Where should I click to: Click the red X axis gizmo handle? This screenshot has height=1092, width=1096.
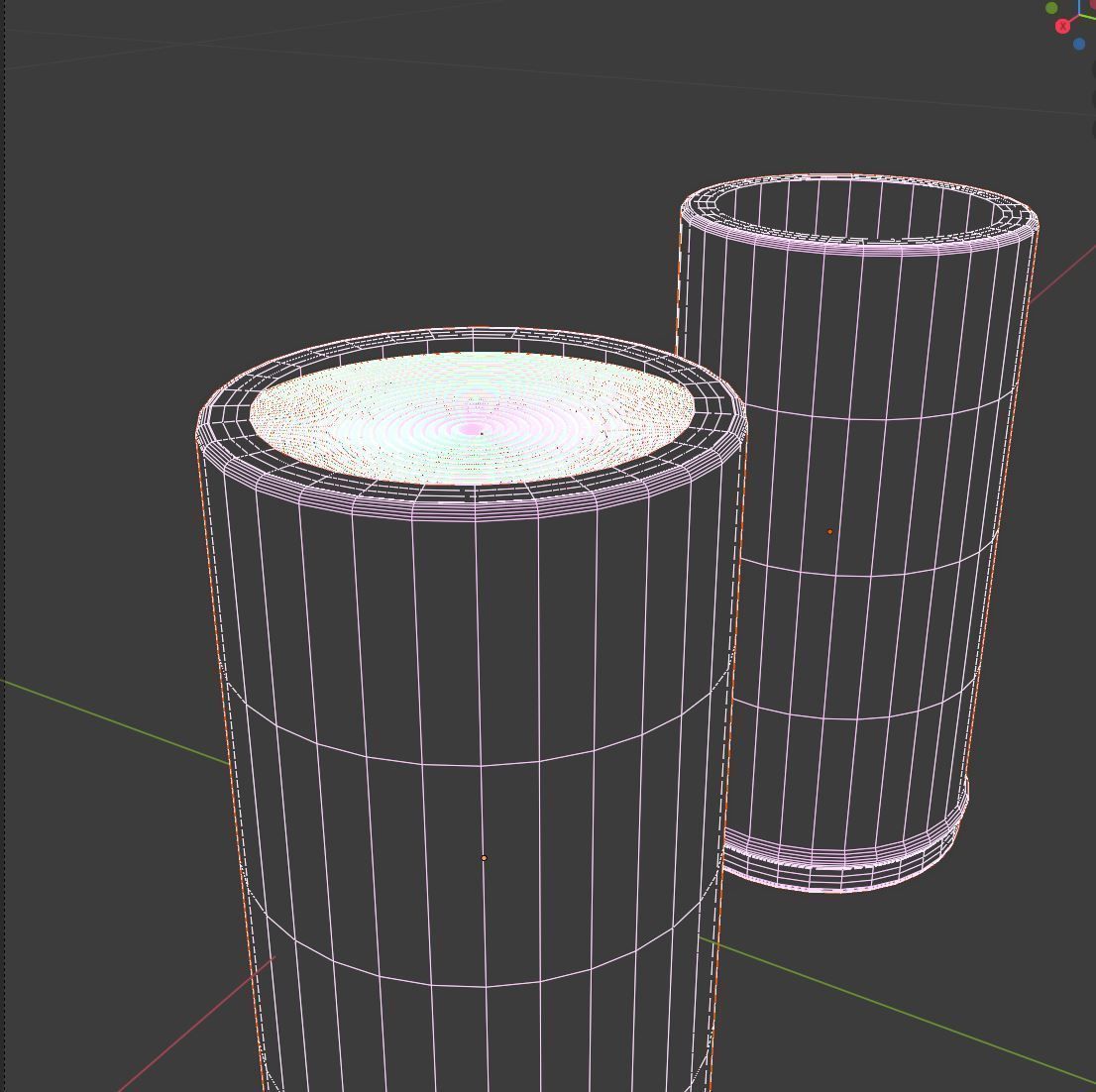[x=1062, y=27]
